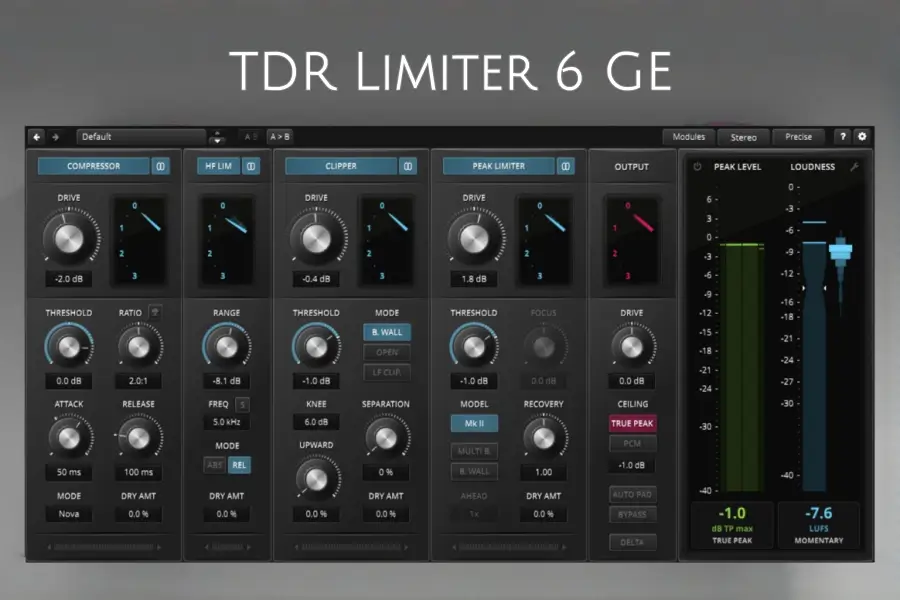This screenshot has width=900, height=600.
Task: Click the Compressor module bottom scrollbar
Action: click(104, 547)
